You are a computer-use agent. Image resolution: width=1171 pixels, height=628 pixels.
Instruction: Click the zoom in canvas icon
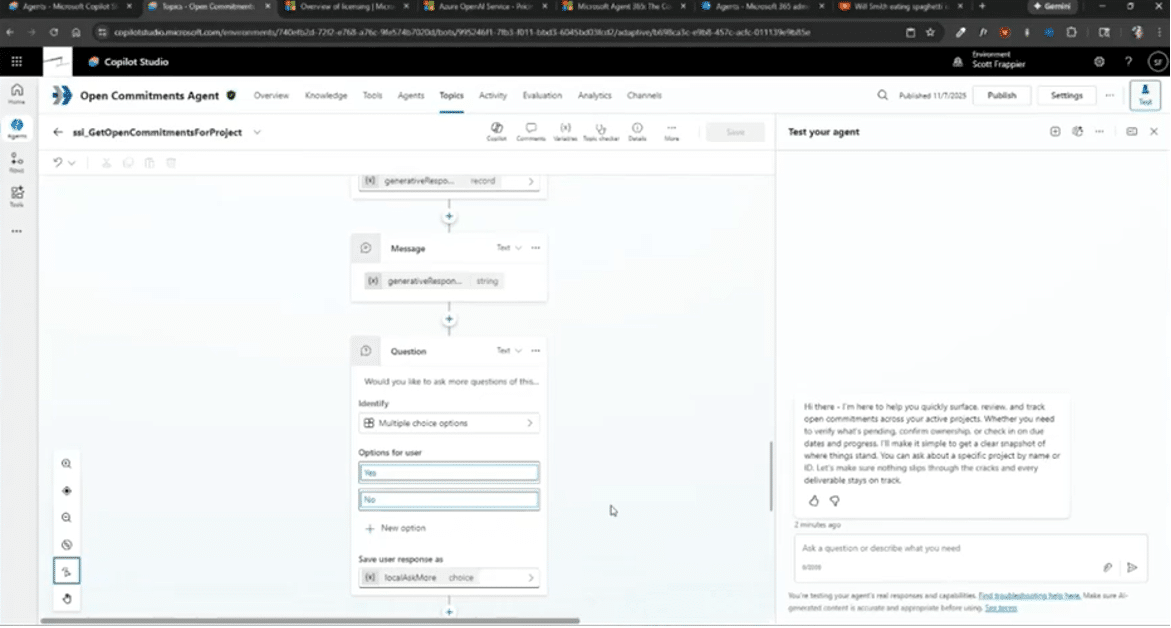click(x=67, y=464)
